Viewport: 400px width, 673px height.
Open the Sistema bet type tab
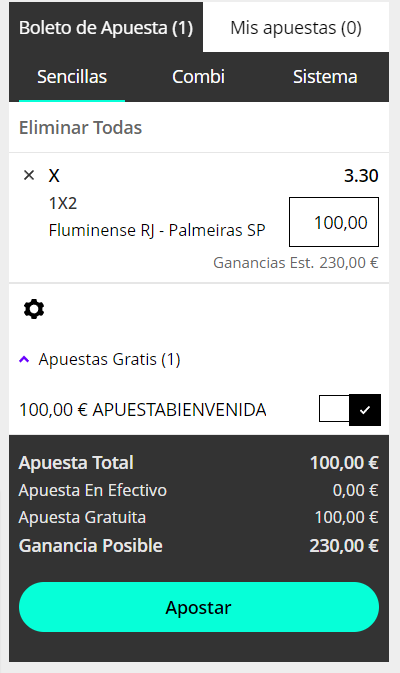pos(325,77)
